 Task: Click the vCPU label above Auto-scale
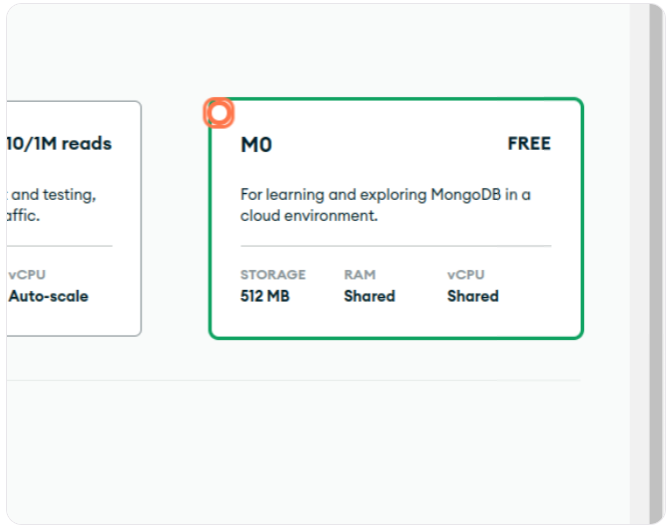click(27, 274)
